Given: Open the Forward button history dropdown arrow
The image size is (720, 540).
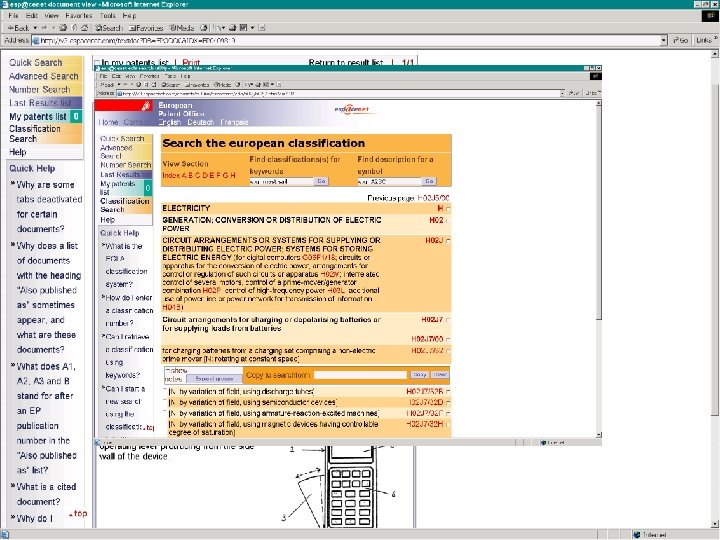Looking at the screenshot, I should point(53,28).
